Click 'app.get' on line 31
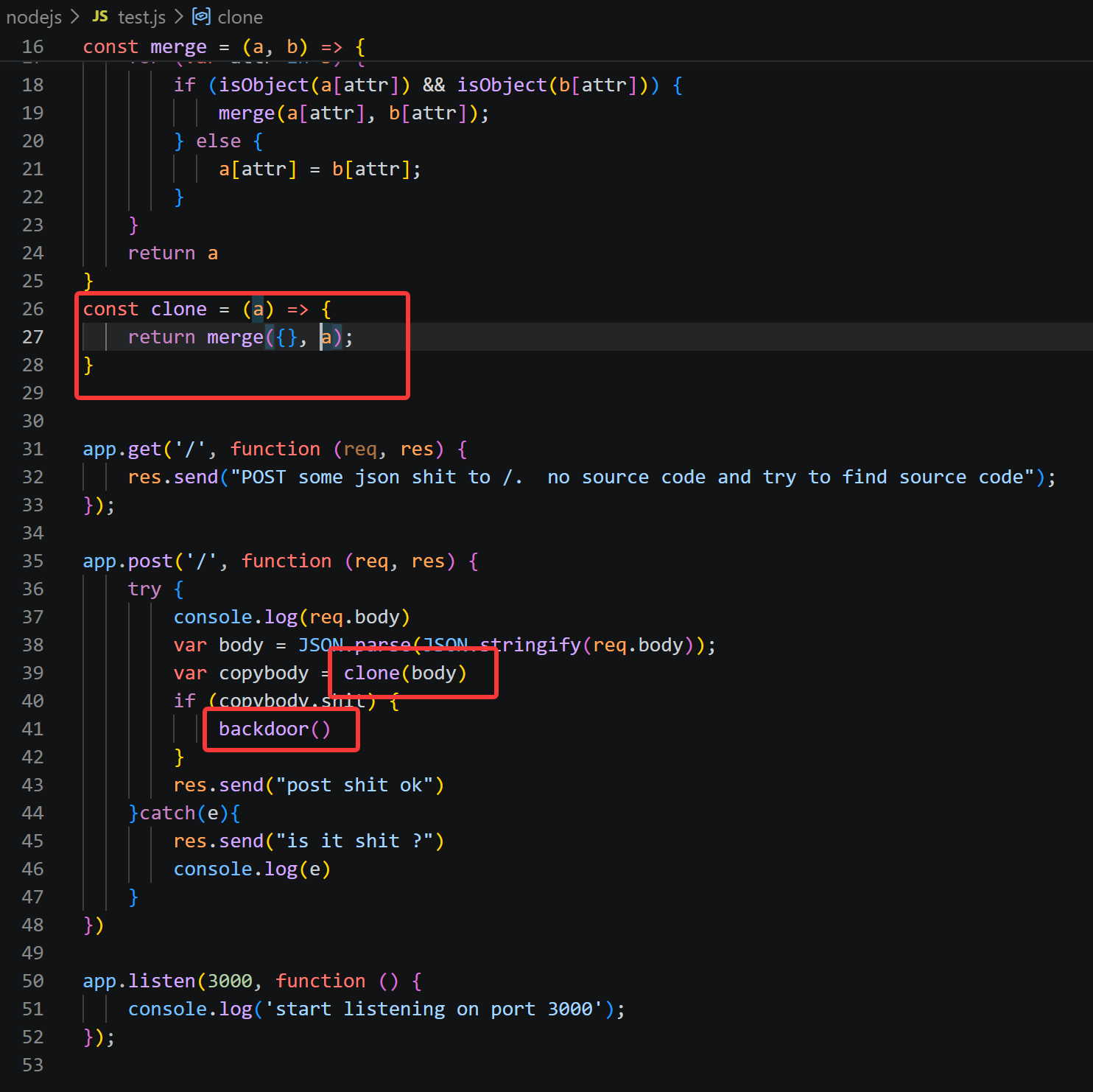Image resolution: width=1093 pixels, height=1092 pixels. pyautogui.click(x=122, y=449)
